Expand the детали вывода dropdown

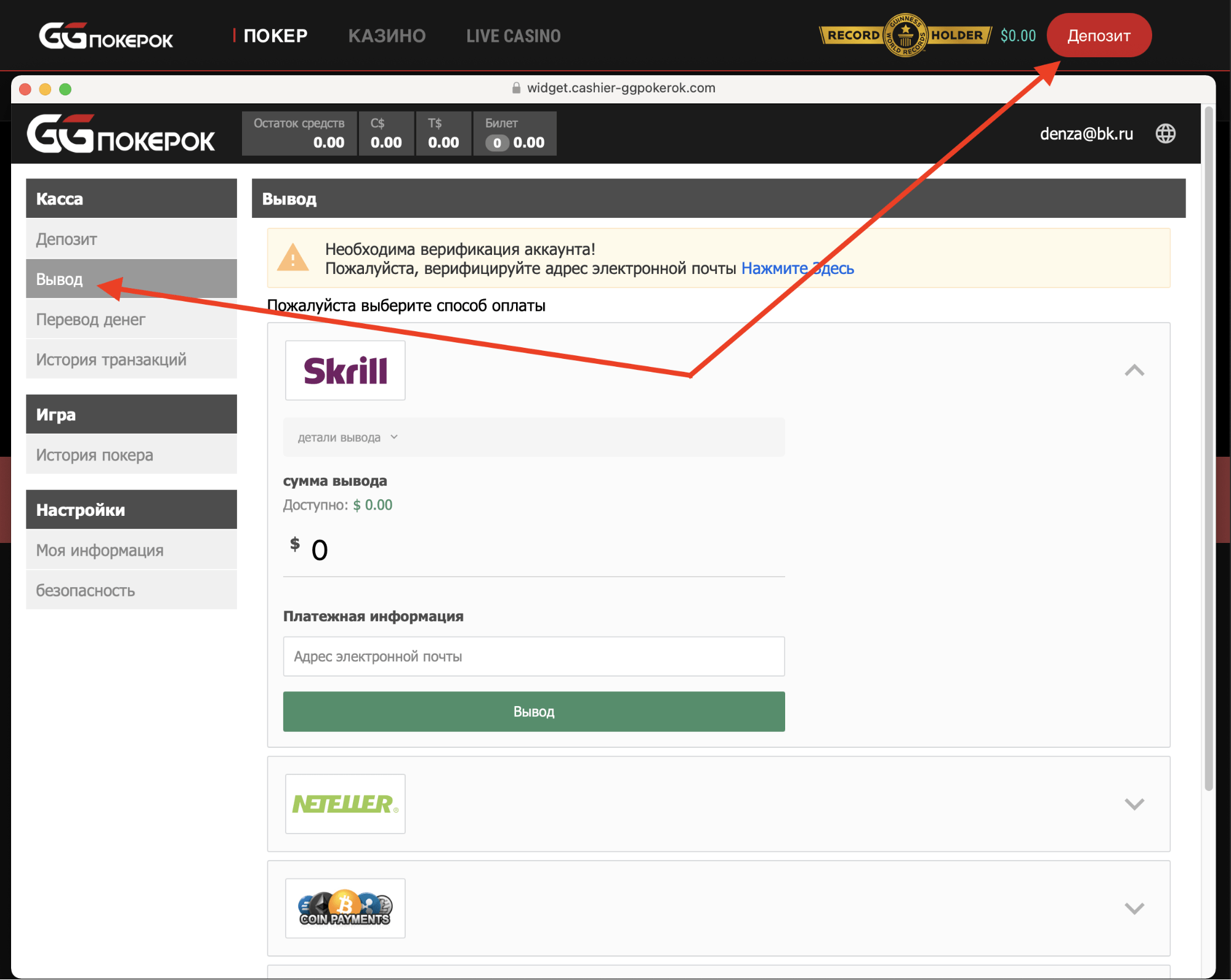coord(534,438)
